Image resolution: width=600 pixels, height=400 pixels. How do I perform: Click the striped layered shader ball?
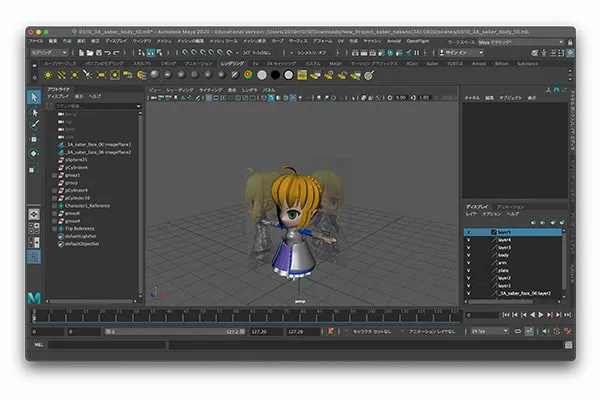[x=235, y=75]
